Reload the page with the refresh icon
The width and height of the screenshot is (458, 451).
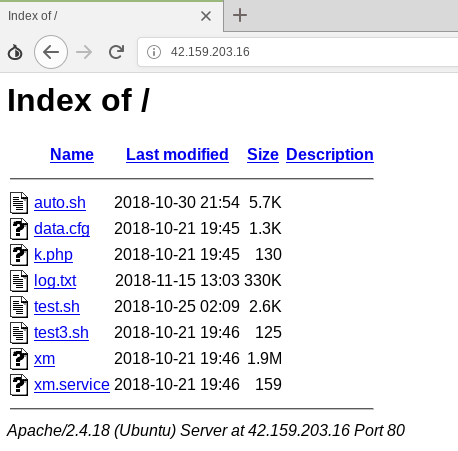pos(116,52)
